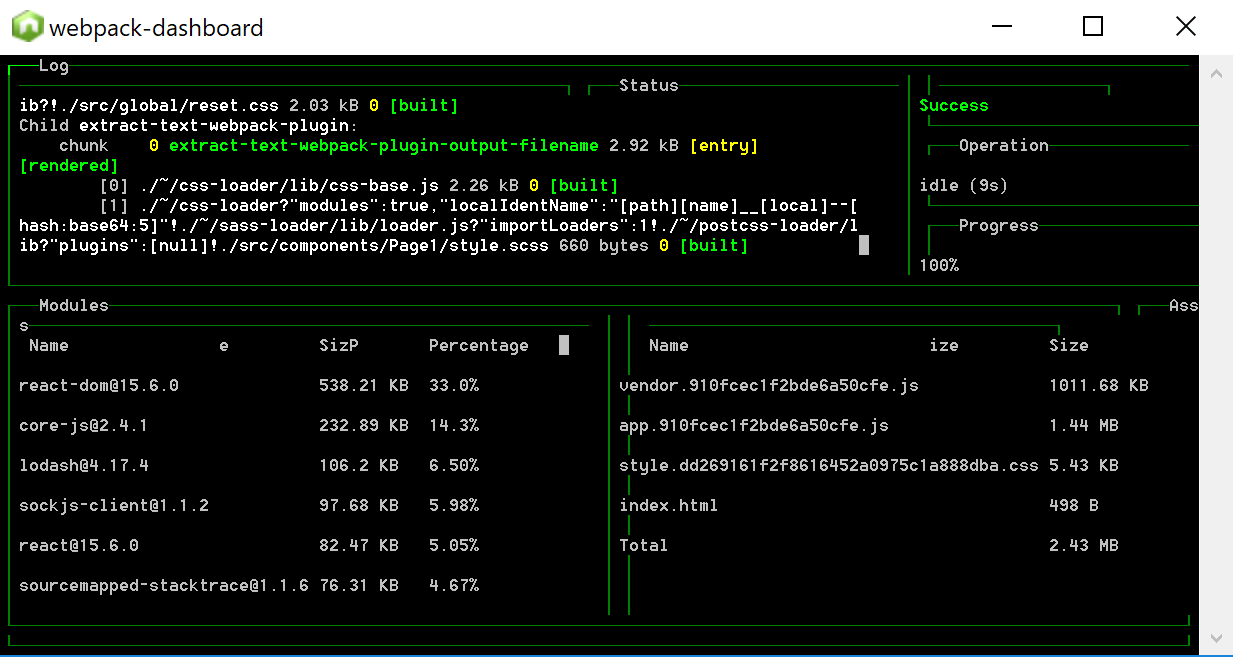The image size is (1233, 657).
Task: Click the 100% progress value
Action: 939,266
